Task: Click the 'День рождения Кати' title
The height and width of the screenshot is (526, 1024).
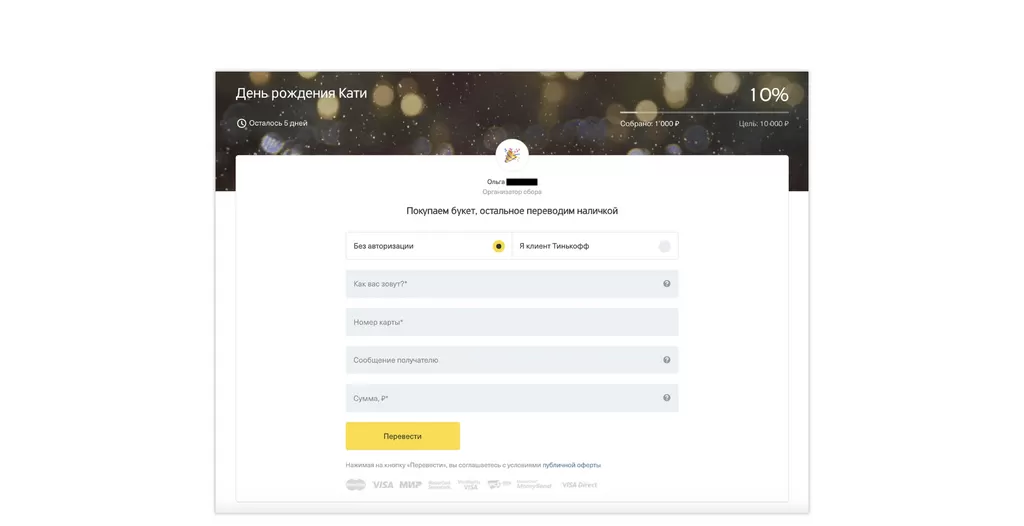Action: point(301,94)
